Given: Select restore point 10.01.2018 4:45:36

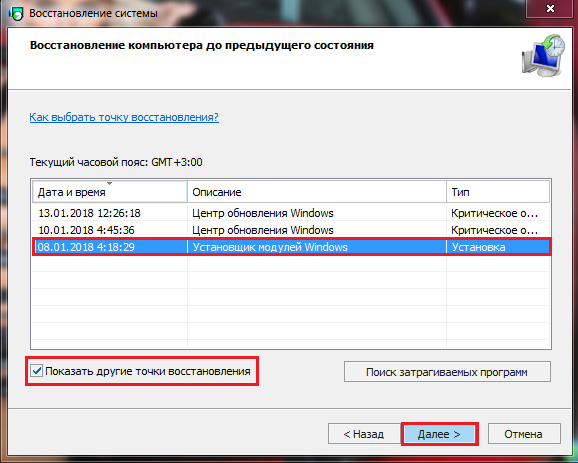Looking at the screenshot, I should pyautogui.click(x=291, y=230).
